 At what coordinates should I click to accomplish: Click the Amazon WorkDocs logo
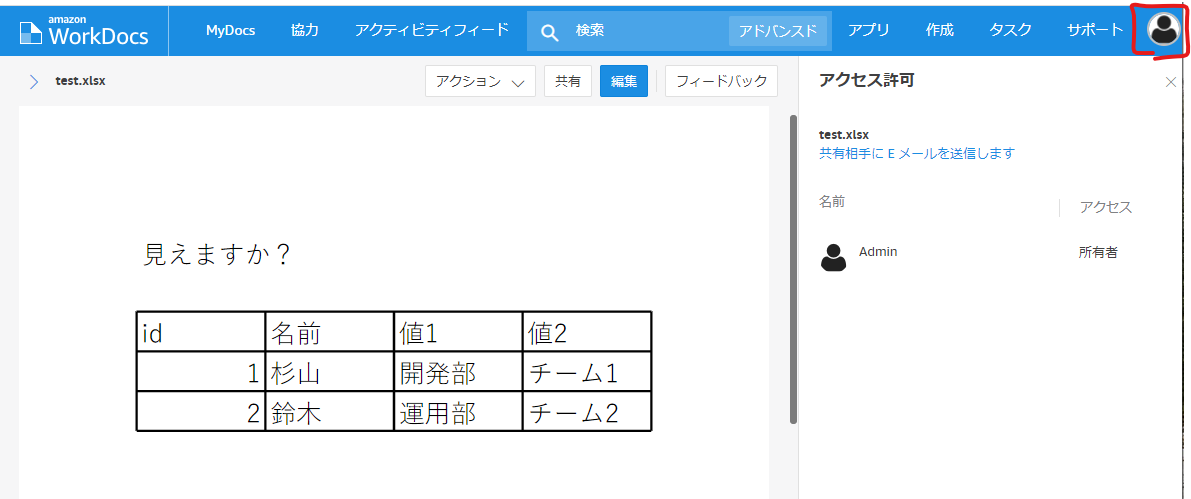(x=84, y=31)
